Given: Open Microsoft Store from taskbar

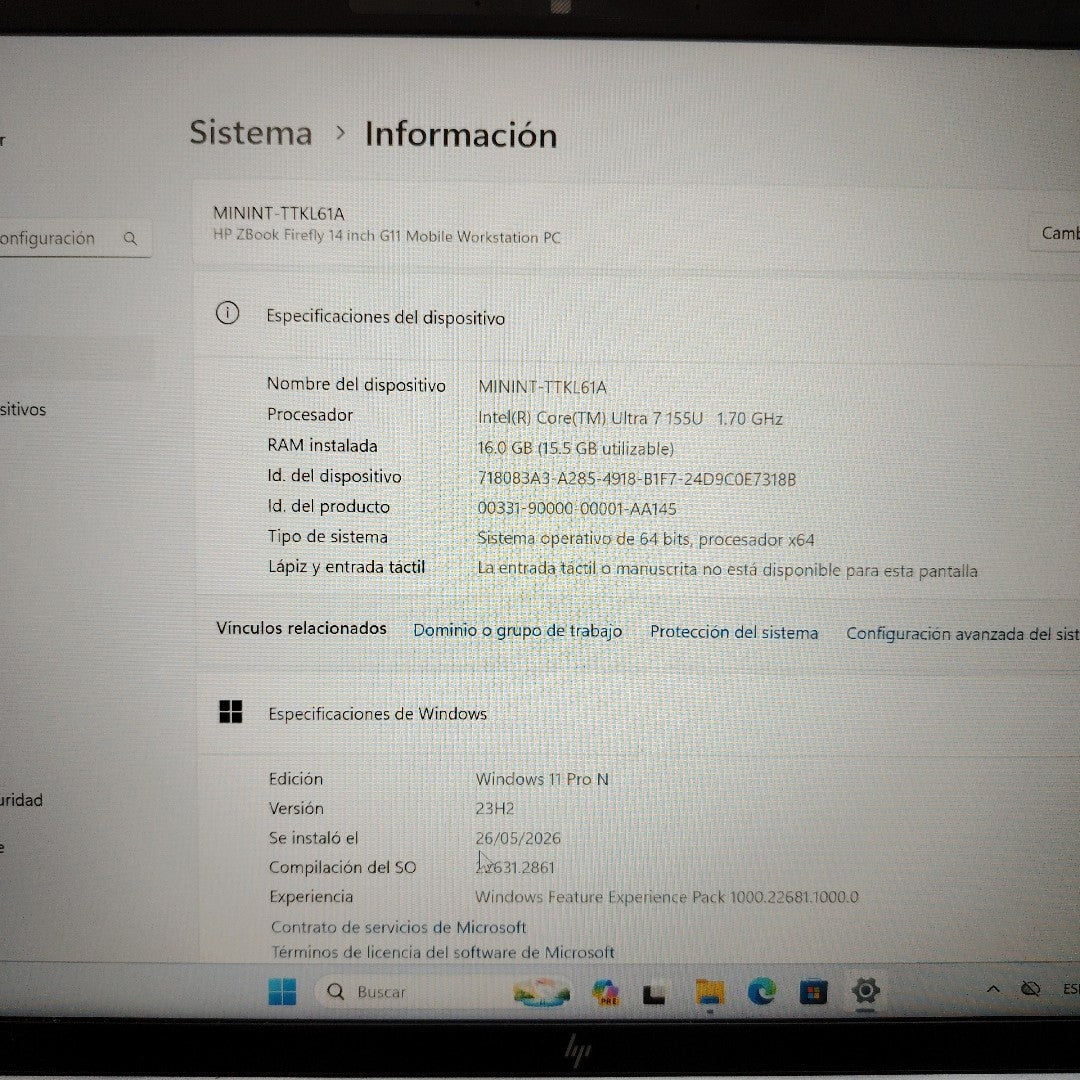Looking at the screenshot, I should tap(813, 993).
